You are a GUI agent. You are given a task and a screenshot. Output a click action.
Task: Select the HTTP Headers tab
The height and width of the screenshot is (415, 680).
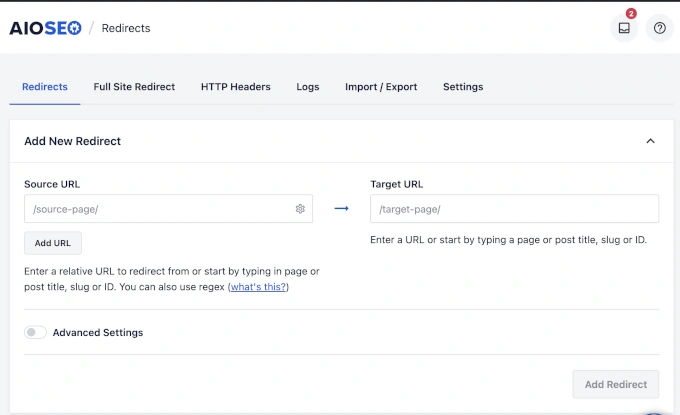235,87
